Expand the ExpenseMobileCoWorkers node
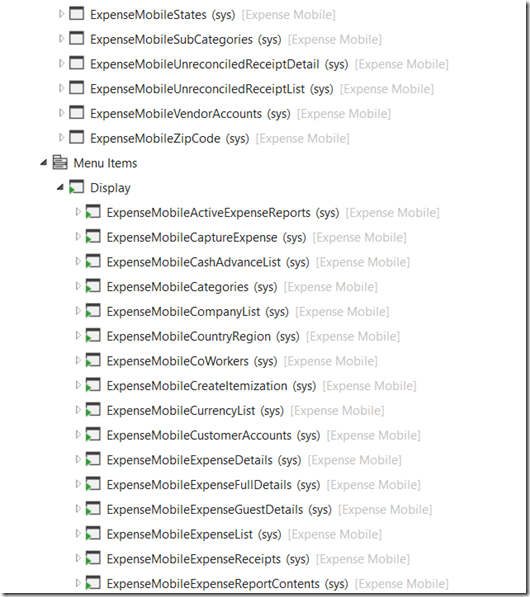The height and width of the screenshot is (597, 530). (78, 360)
